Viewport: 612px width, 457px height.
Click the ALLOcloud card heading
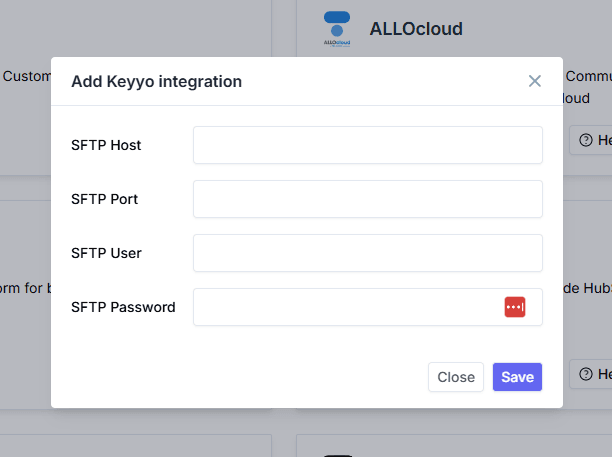point(416,29)
